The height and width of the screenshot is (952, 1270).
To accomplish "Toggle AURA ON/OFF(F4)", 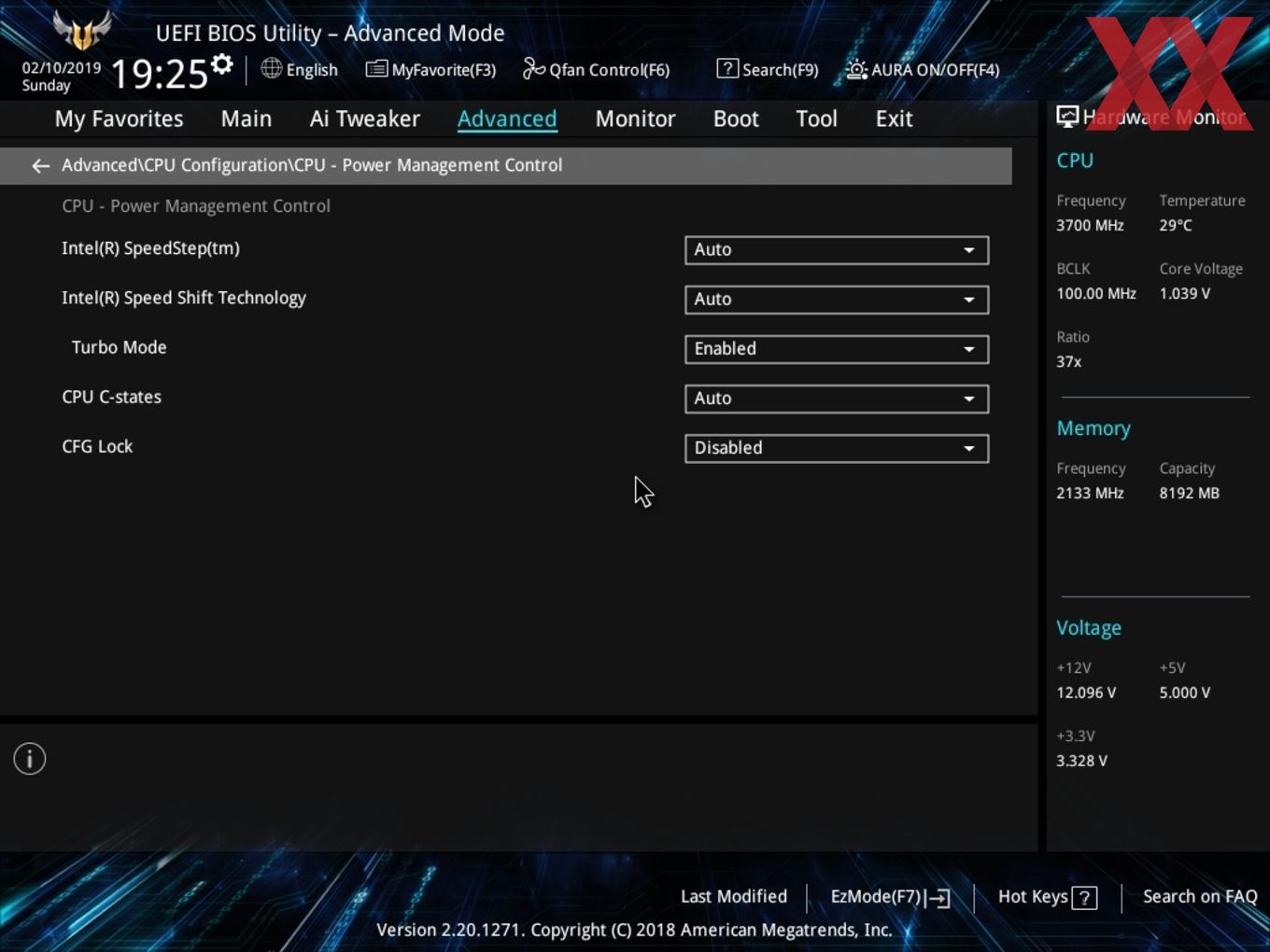I will (923, 69).
